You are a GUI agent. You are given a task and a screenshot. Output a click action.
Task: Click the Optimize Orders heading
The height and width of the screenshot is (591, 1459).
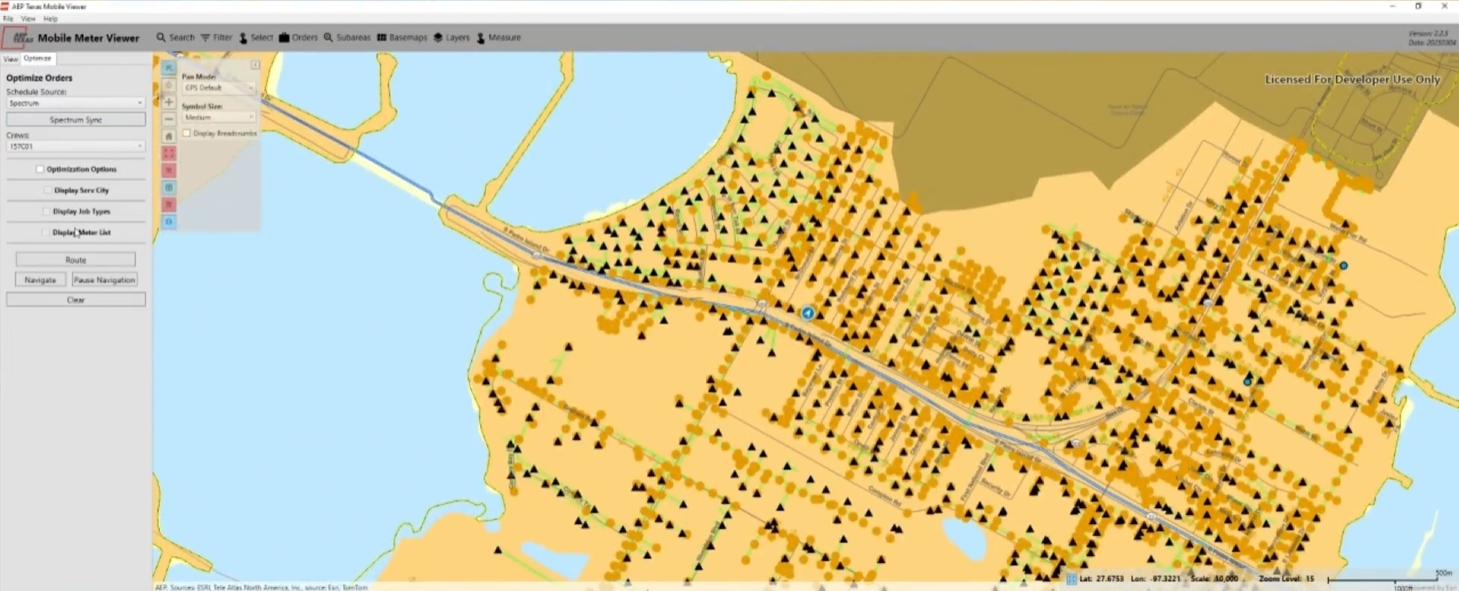(39, 78)
